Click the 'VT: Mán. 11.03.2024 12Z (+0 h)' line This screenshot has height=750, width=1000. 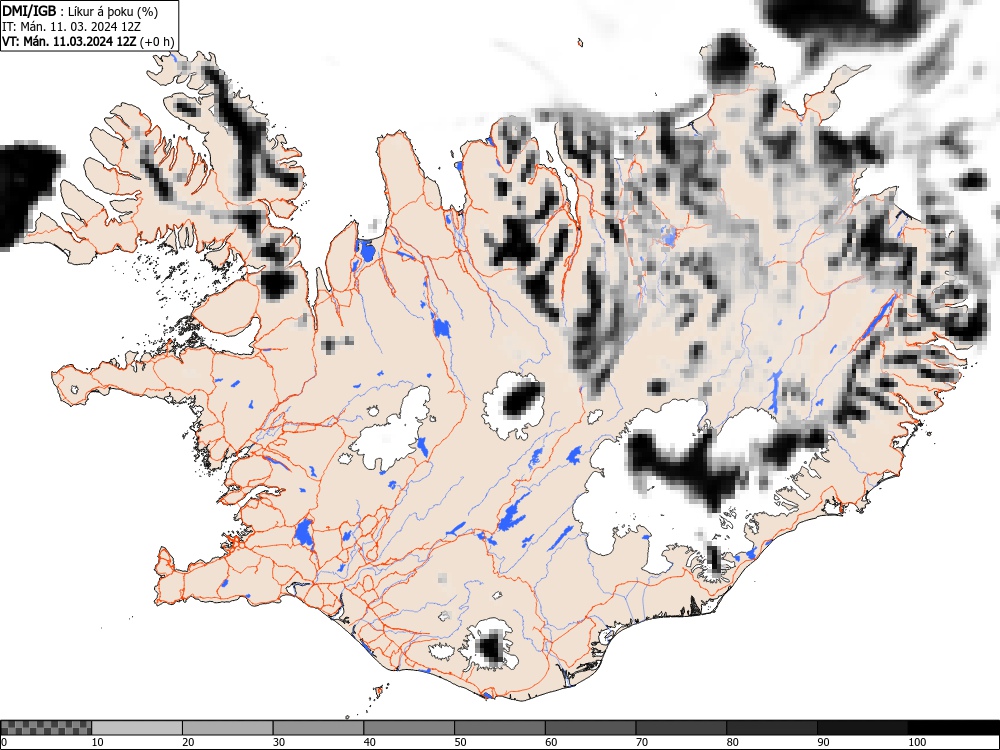(87, 42)
